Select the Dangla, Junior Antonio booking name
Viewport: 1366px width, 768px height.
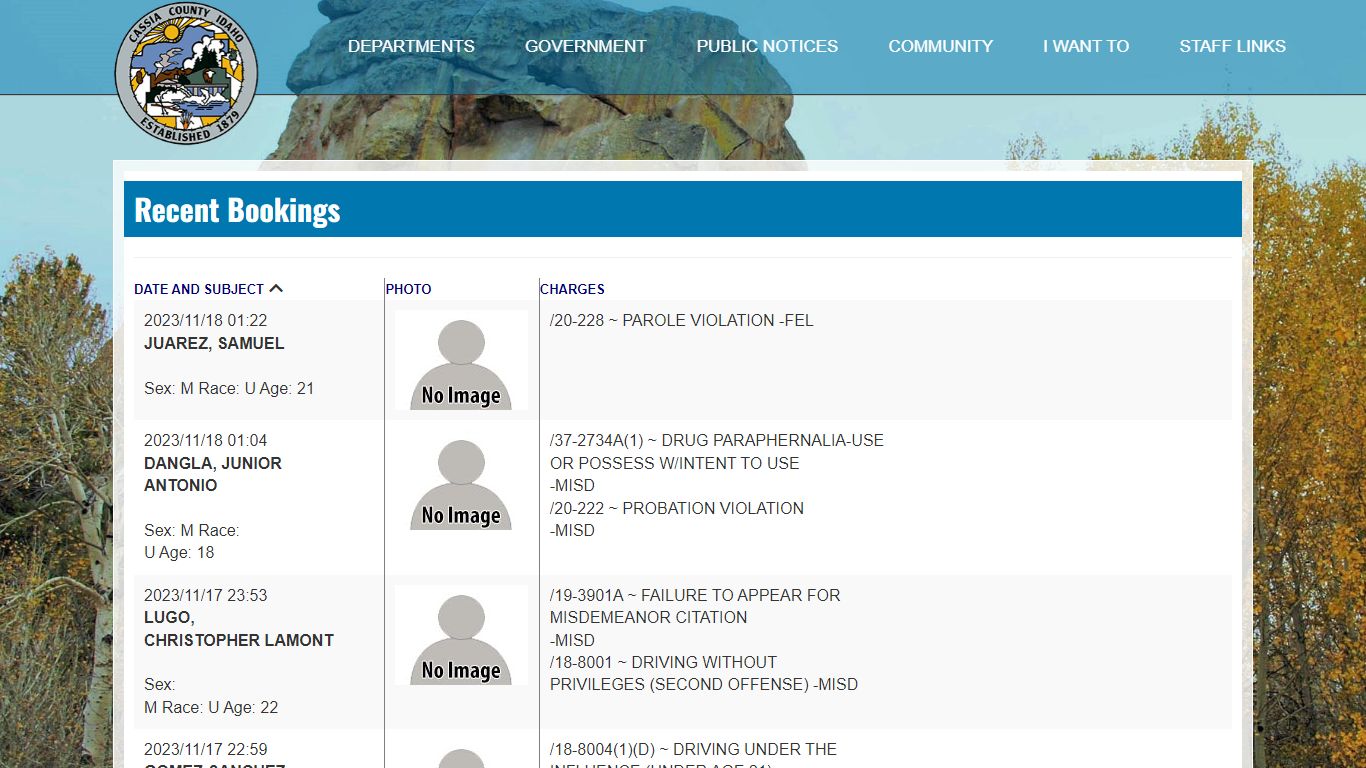click(213, 474)
